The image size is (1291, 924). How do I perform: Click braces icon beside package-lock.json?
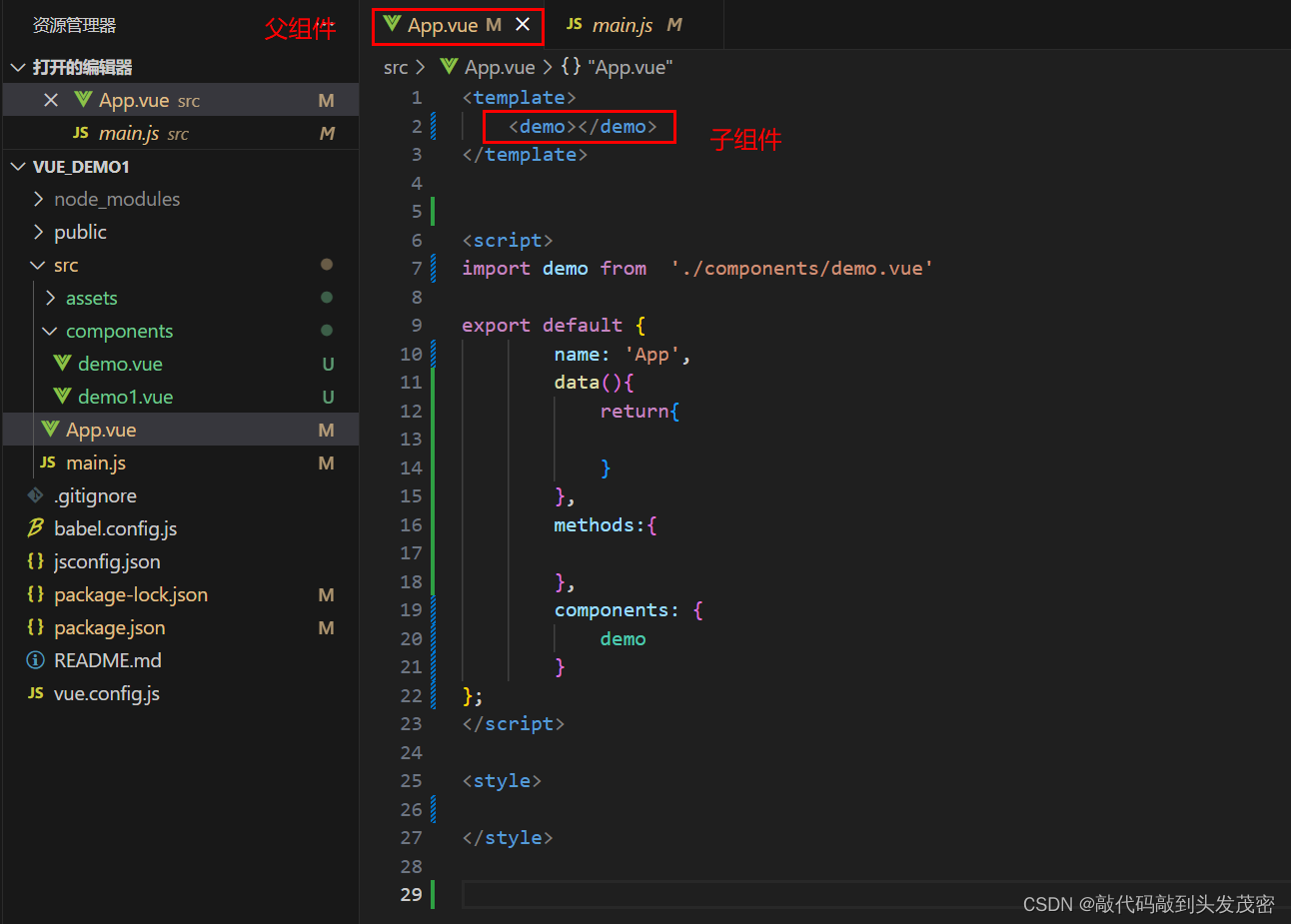click(x=36, y=594)
